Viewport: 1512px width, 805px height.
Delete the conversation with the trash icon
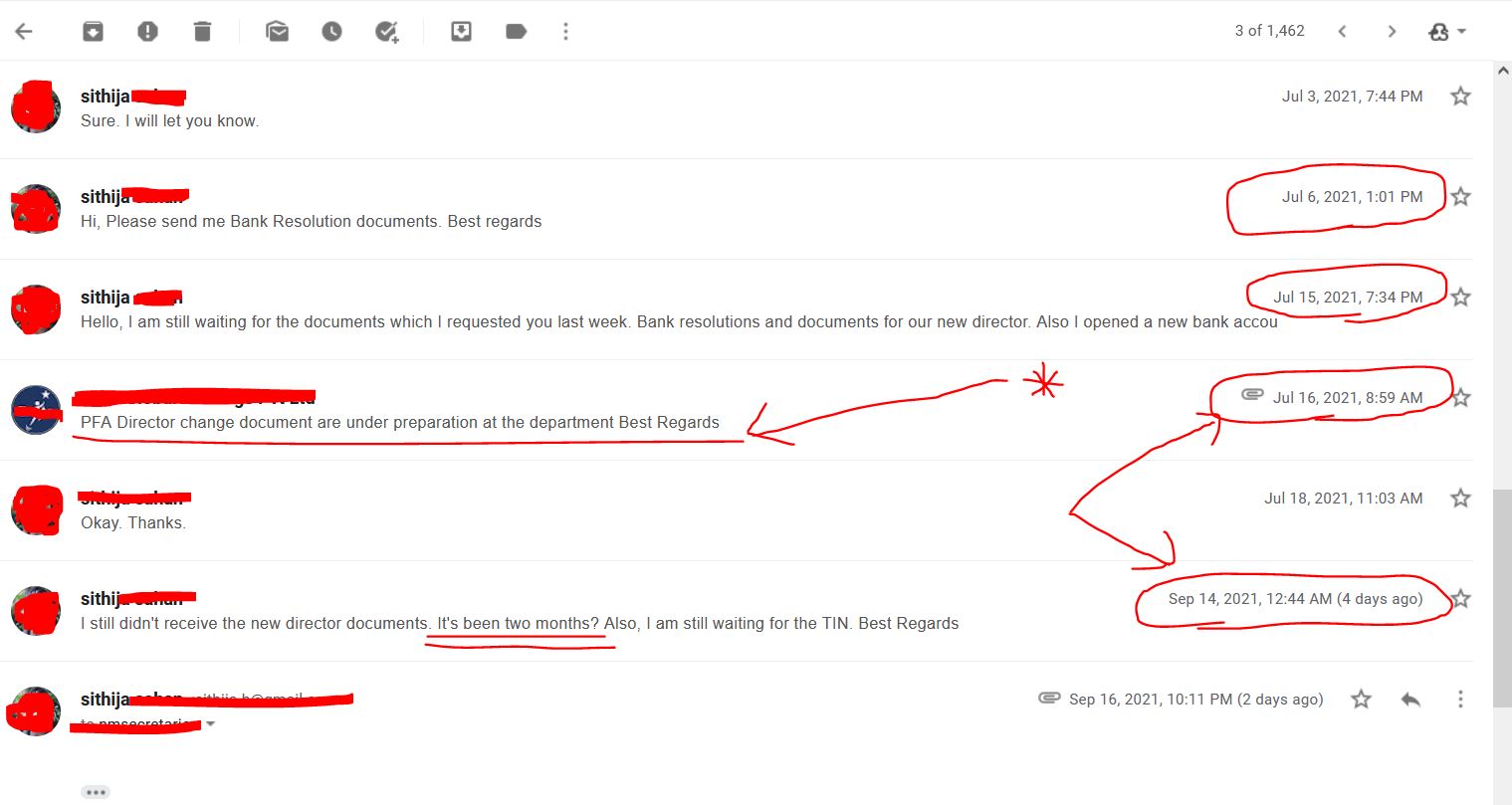coord(202,31)
